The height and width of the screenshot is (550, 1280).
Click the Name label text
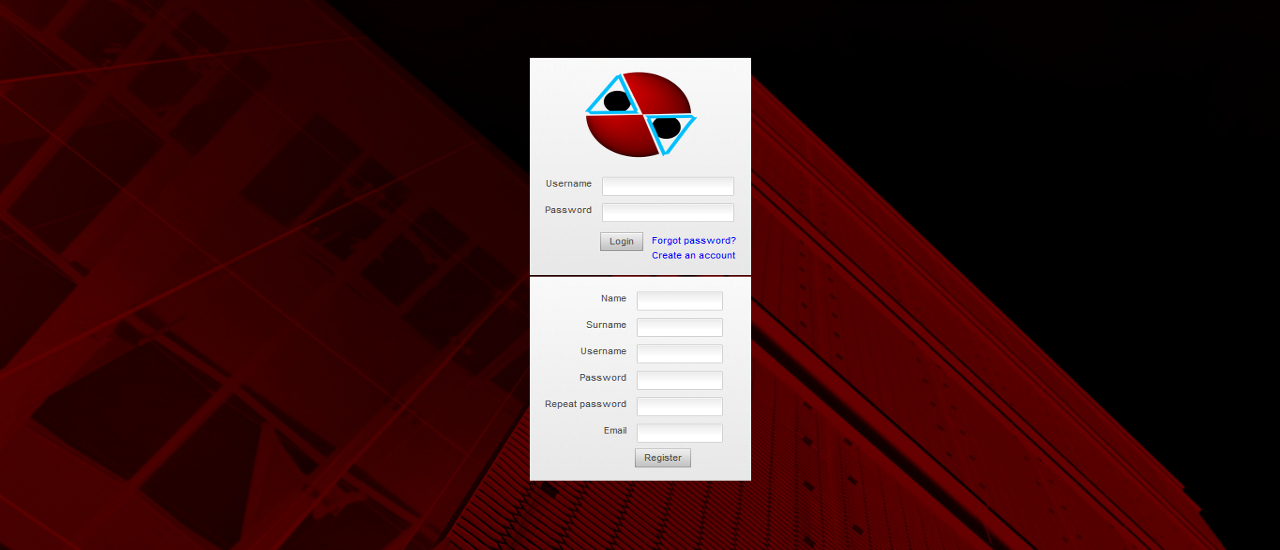click(614, 298)
